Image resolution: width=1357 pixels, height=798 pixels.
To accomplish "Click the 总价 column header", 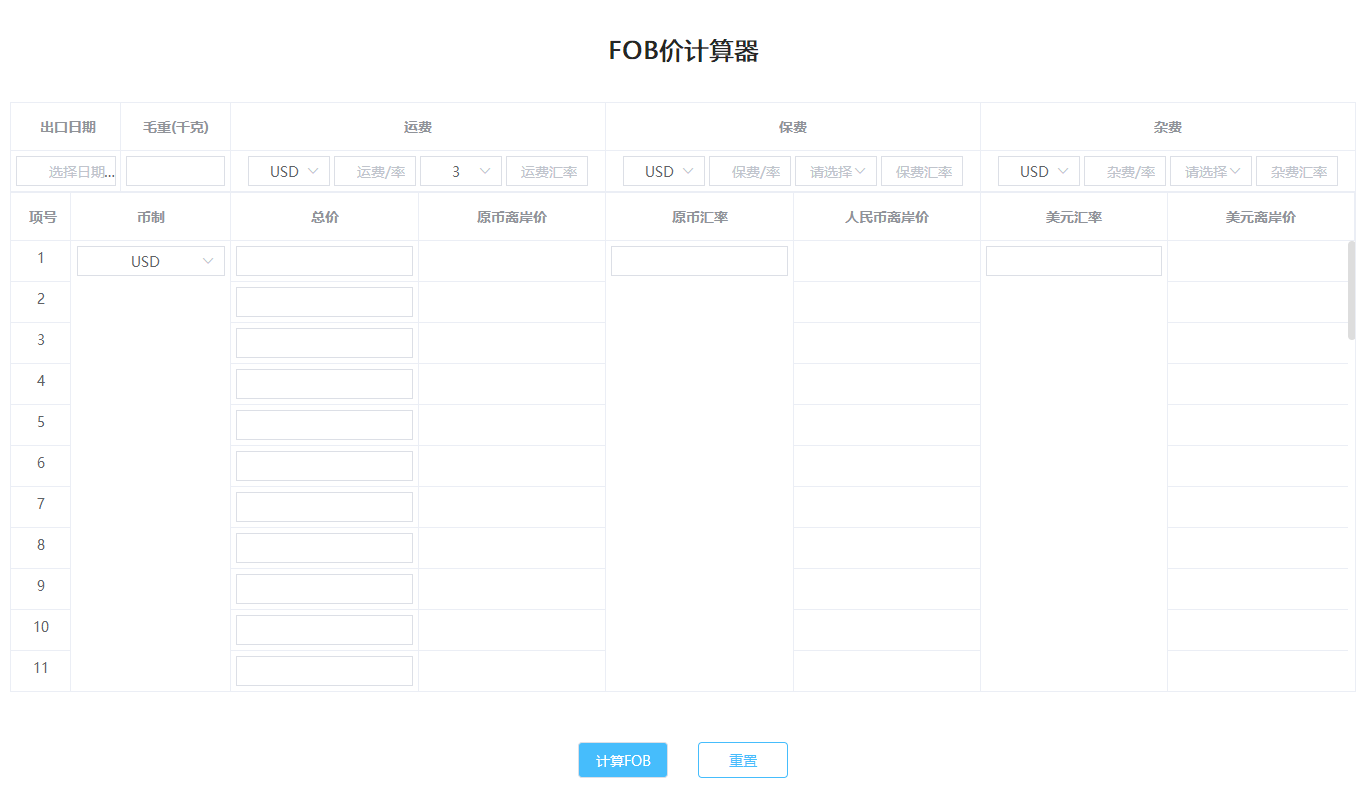I will (324, 217).
